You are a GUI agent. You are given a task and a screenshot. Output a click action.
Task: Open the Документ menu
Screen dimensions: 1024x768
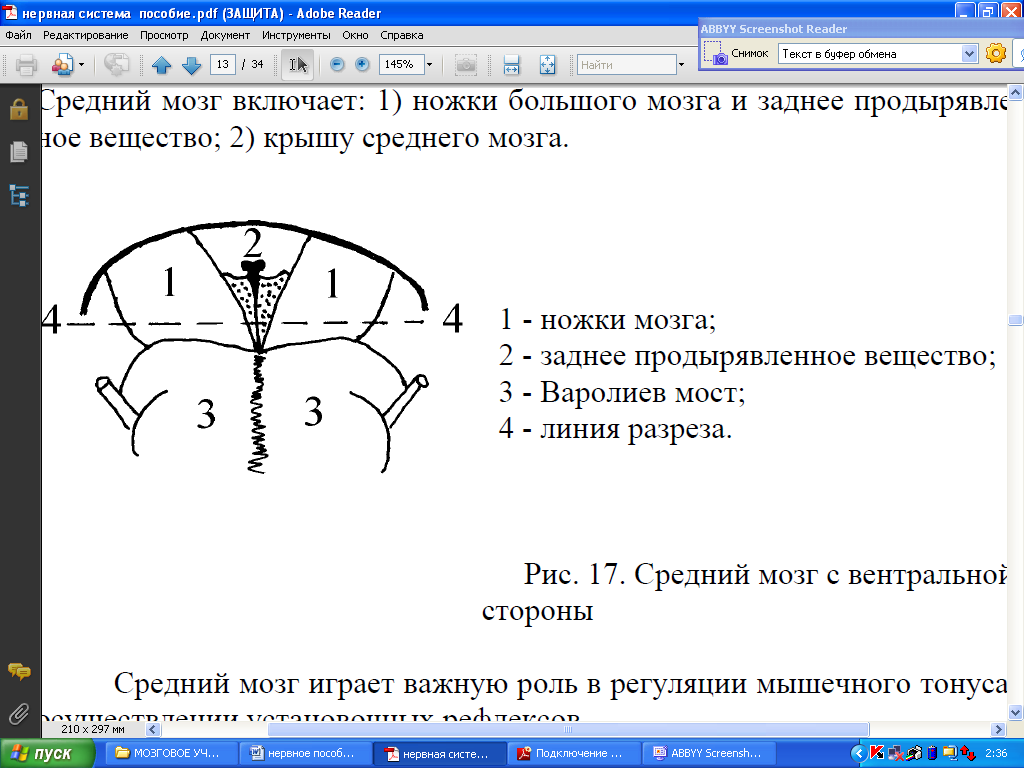225,35
